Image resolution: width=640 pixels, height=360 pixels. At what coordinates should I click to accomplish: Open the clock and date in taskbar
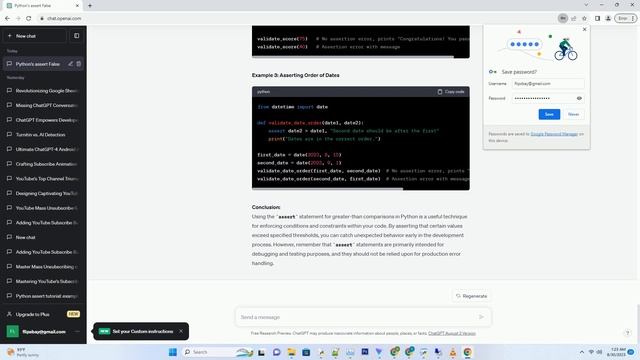(616, 352)
